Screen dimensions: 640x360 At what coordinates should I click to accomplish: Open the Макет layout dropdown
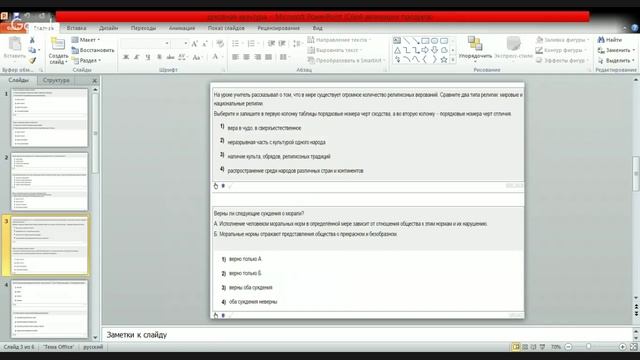pyautogui.click(x=86, y=40)
